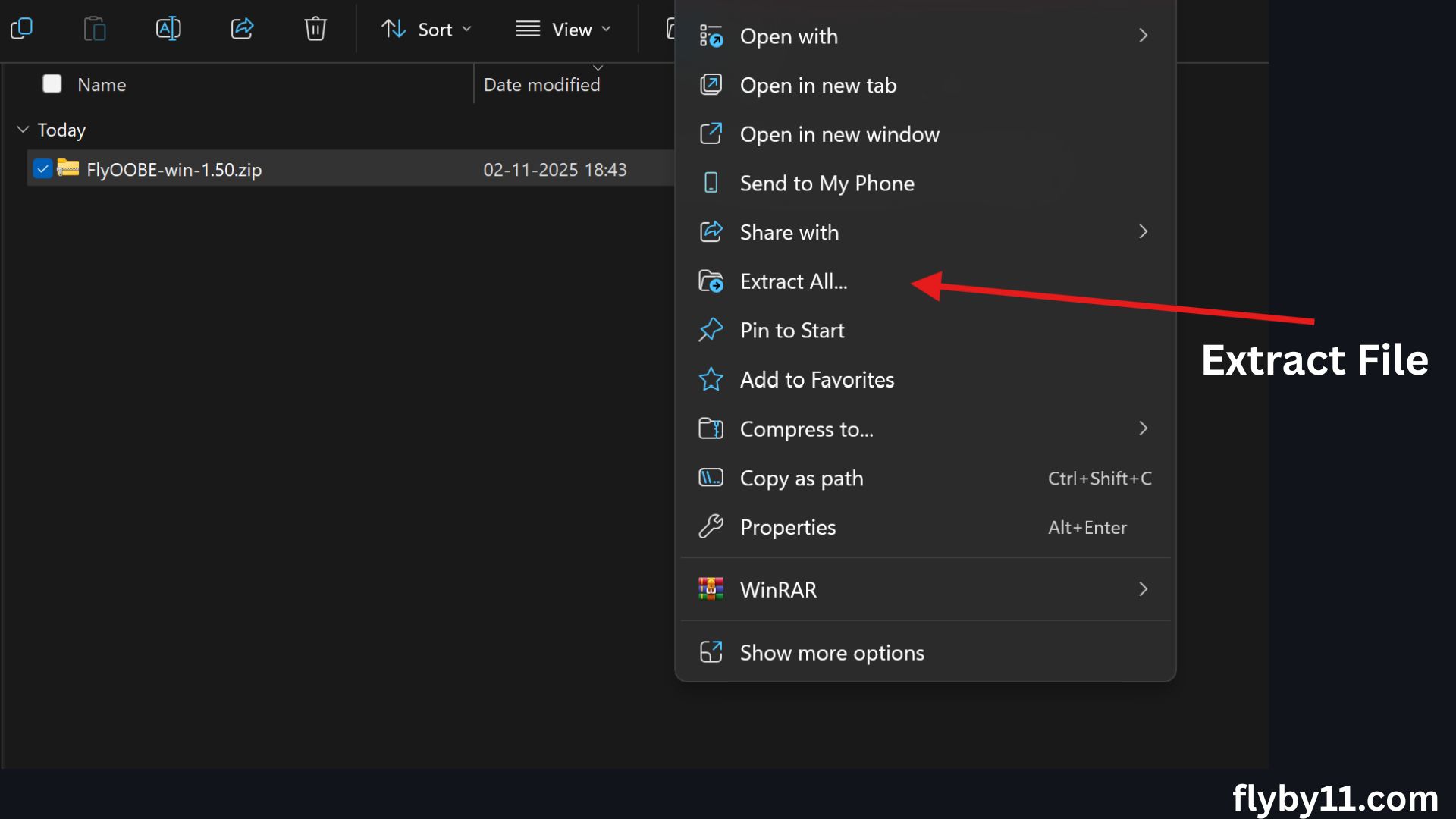Uncheck the FlyOOBE-win-1.50.zip checkbox
The height and width of the screenshot is (819, 1456).
pyautogui.click(x=43, y=169)
